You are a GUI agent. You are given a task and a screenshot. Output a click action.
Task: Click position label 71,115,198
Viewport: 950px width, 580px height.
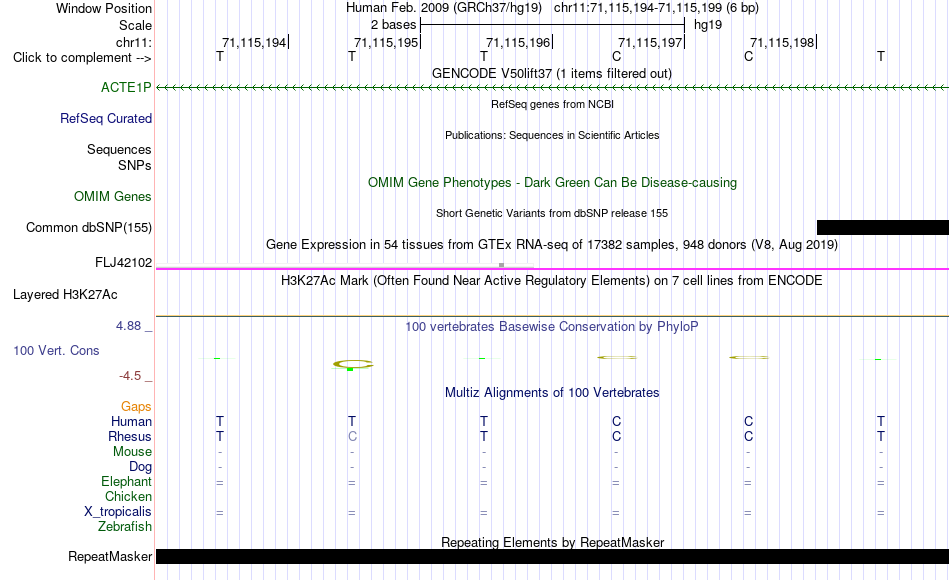tap(782, 42)
